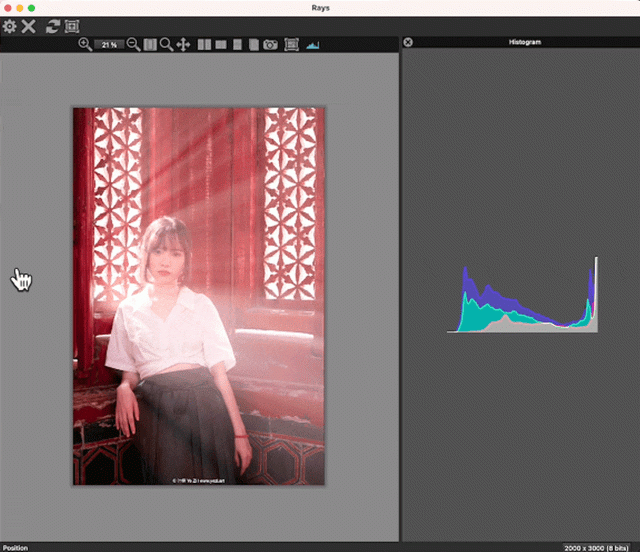640x552 pixels.
Task: Click the X cancel icon in top toolbar
Action: click(x=29, y=27)
